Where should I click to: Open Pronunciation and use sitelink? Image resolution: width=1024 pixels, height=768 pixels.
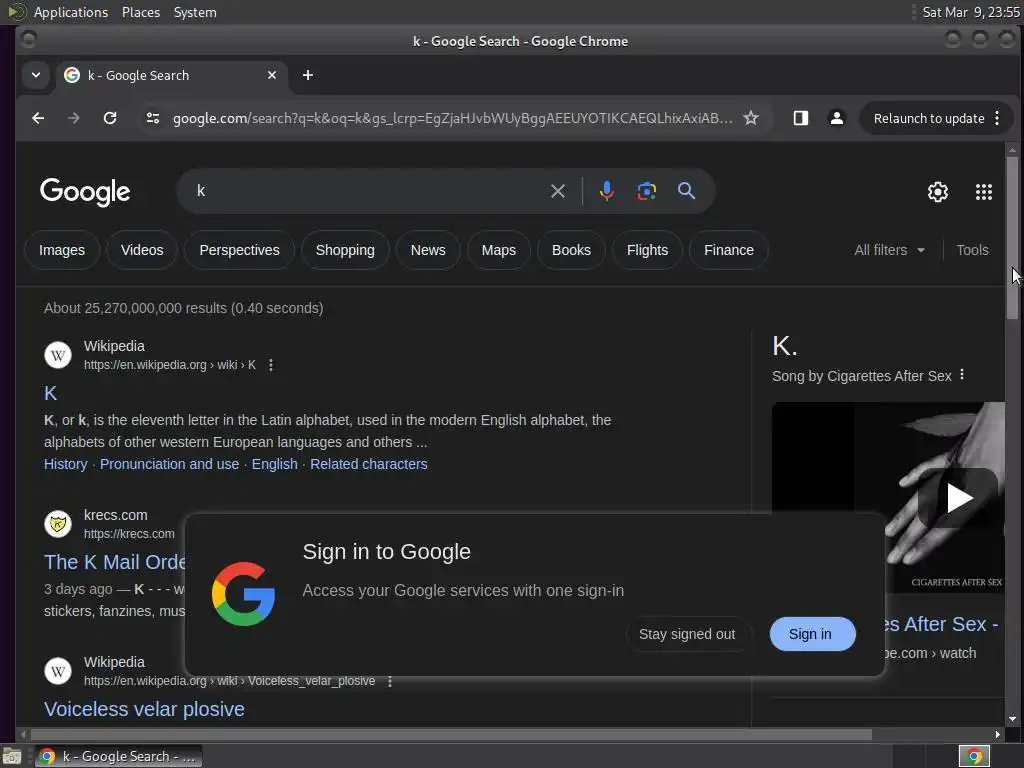point(169,464)
